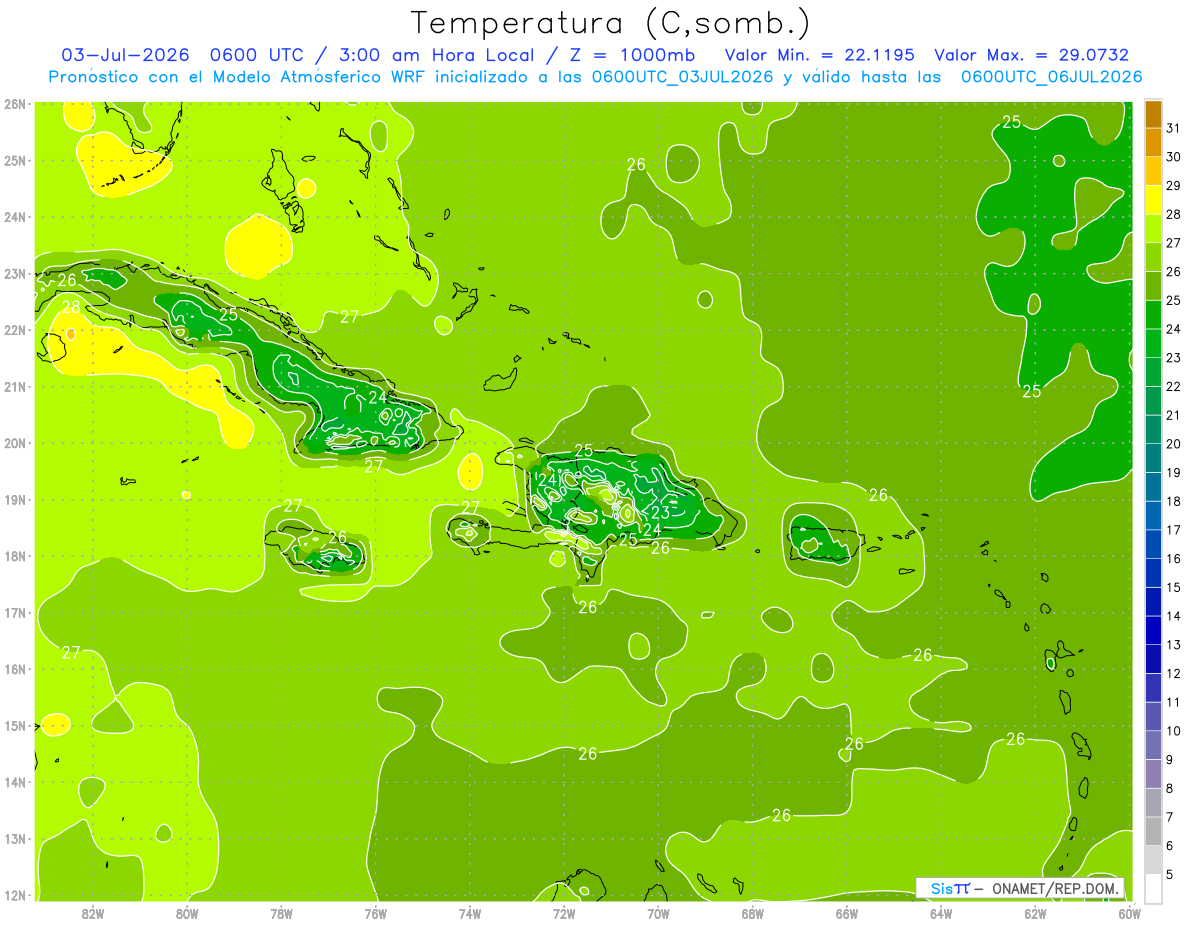Screen dimensions: 1200x927
Task: Click the "70W" longitude axis label
Action: tap(658, 913)
